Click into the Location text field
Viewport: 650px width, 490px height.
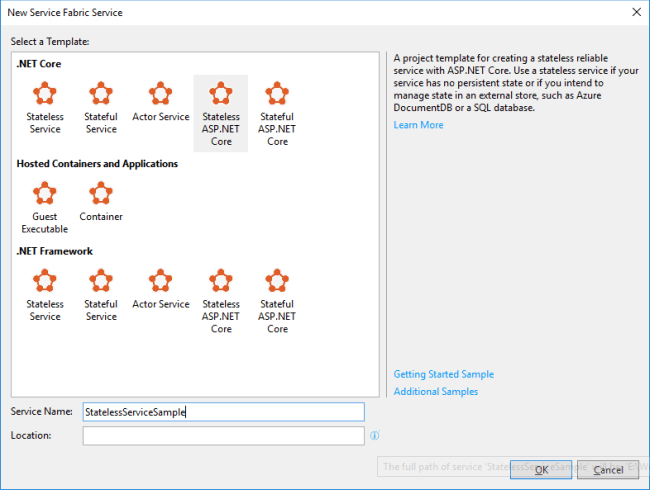[x=223, y=436]
